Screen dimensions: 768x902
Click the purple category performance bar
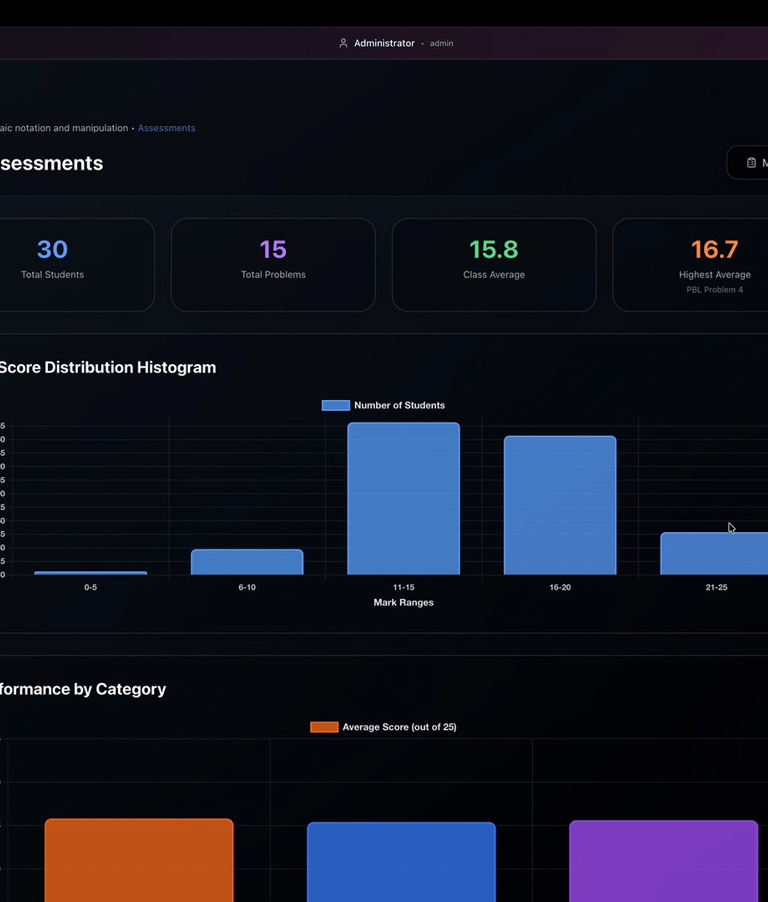coord(663,861)
